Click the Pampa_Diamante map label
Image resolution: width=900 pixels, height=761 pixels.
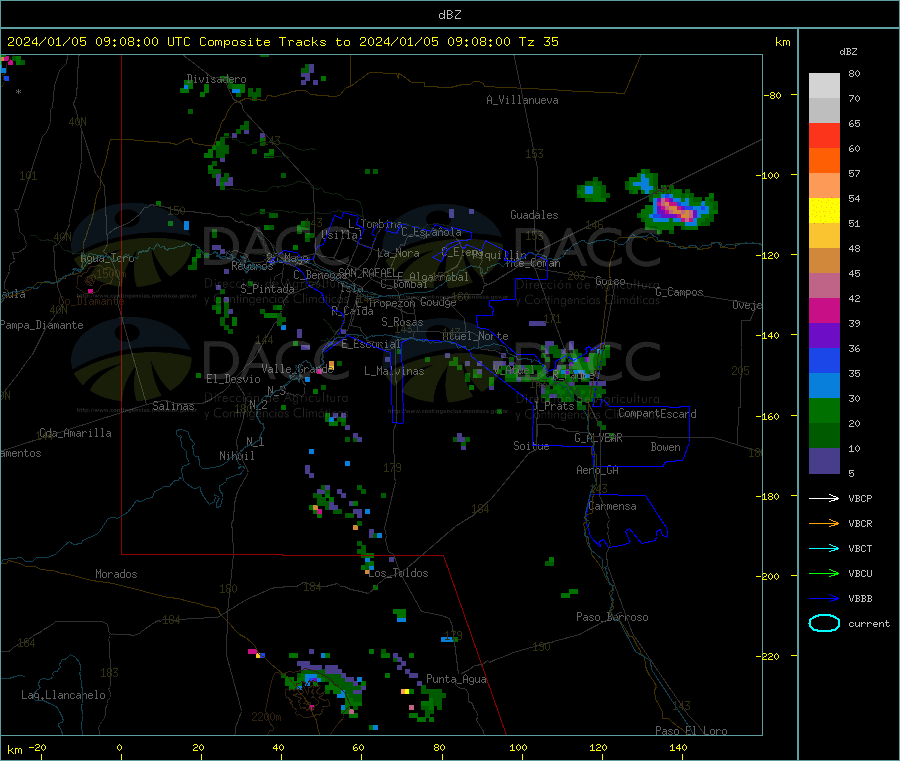point(42,325)
